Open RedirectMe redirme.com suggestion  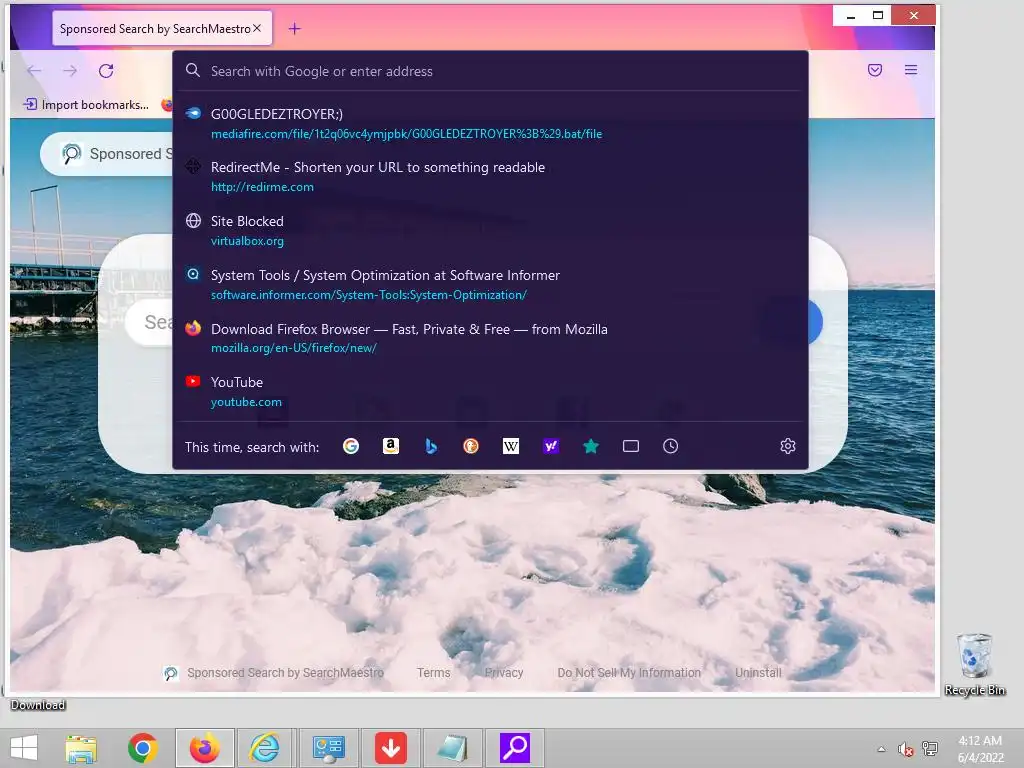[490, 176]
